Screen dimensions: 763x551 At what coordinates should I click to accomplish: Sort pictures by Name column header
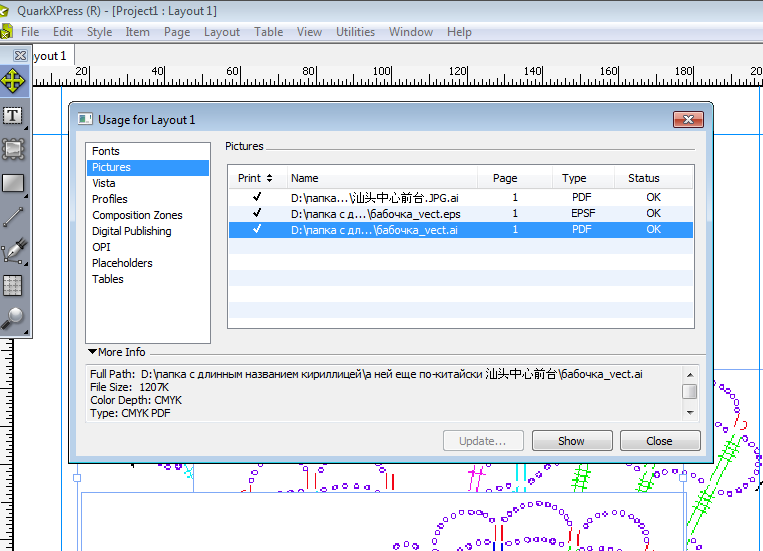point(382,178)
